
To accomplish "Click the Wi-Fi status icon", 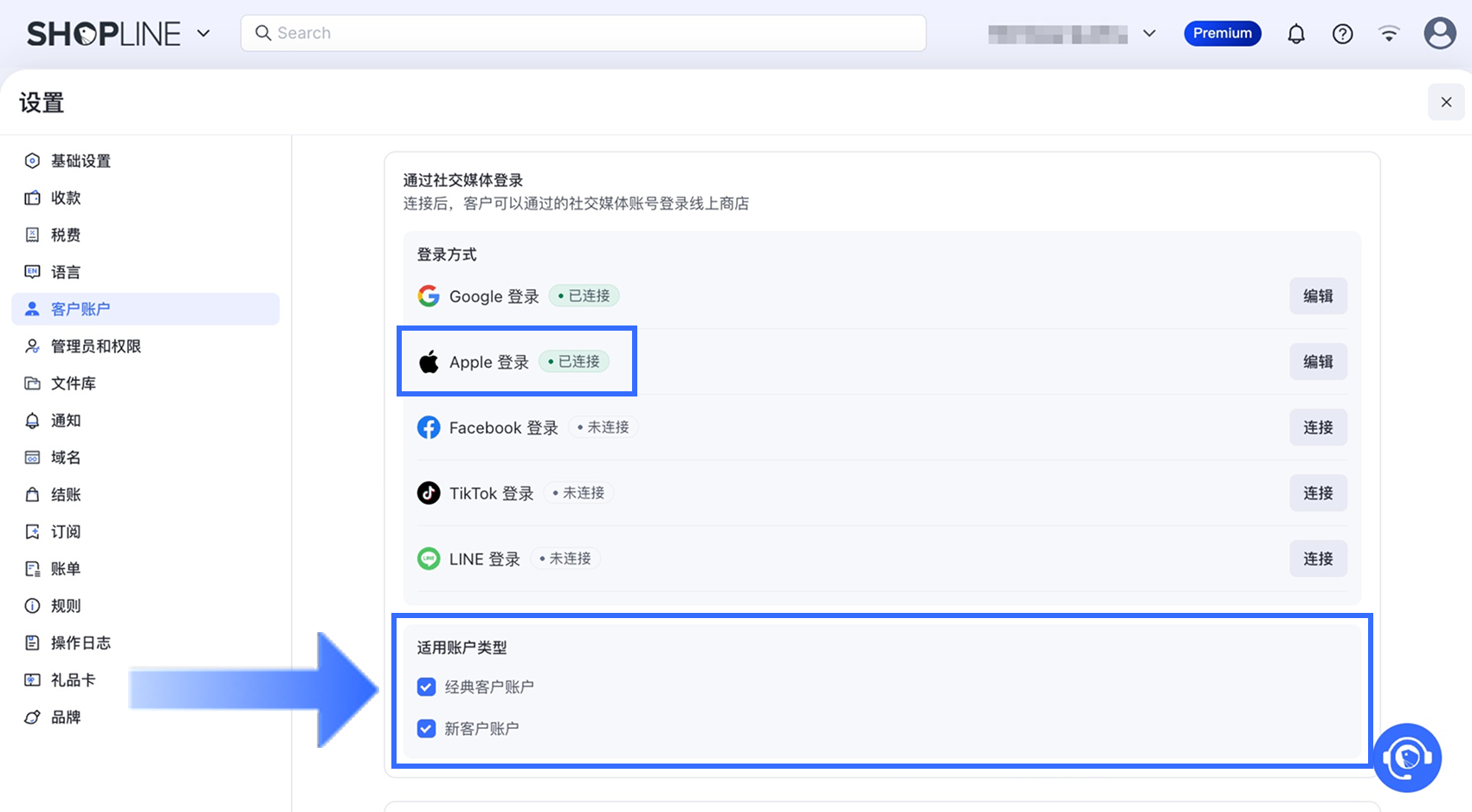I will [x=1389, y=34].
